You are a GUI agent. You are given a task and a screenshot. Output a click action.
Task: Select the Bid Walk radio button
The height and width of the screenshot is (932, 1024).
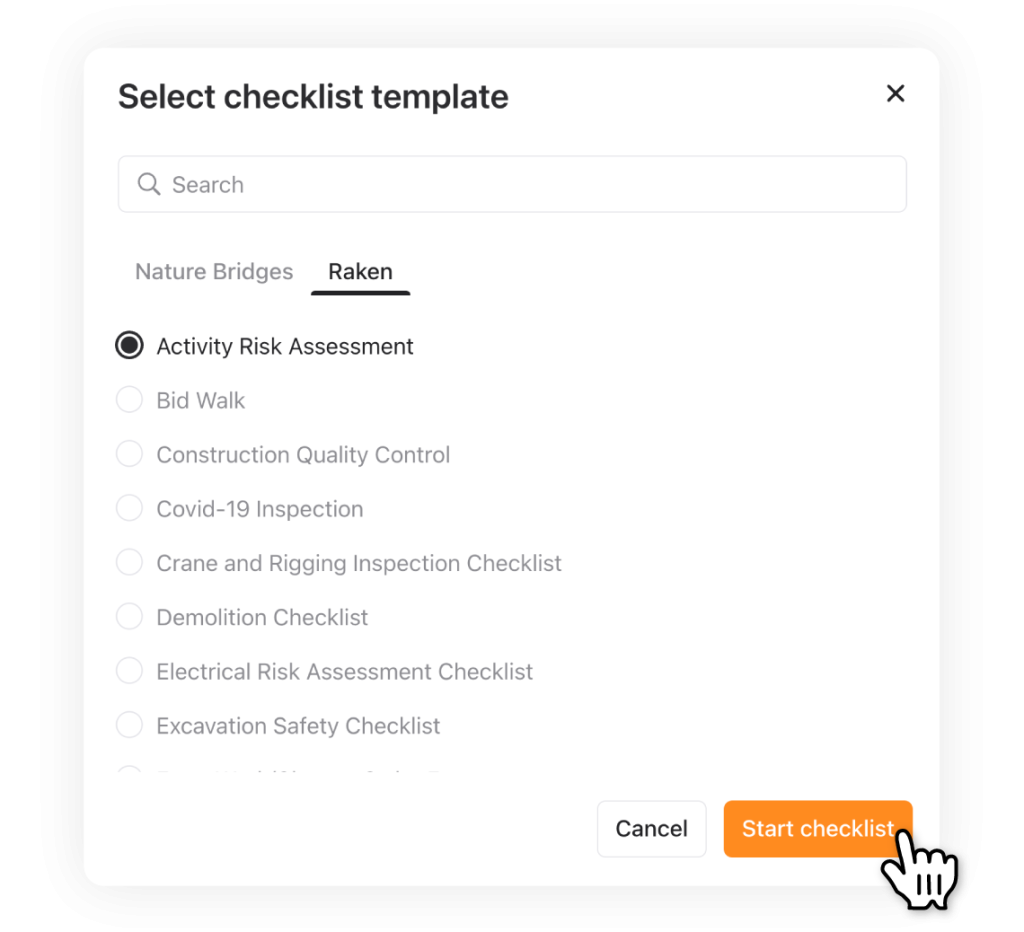(129, 400)
